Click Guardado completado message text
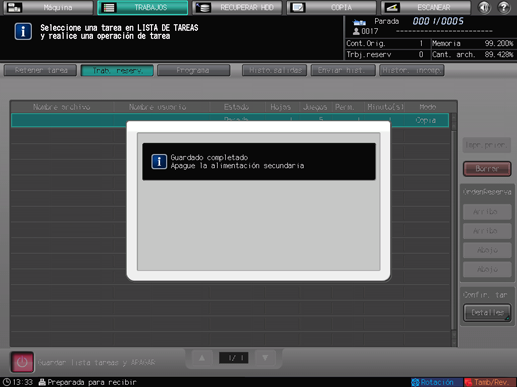This screenshot has width=517, height=387. 209,157
